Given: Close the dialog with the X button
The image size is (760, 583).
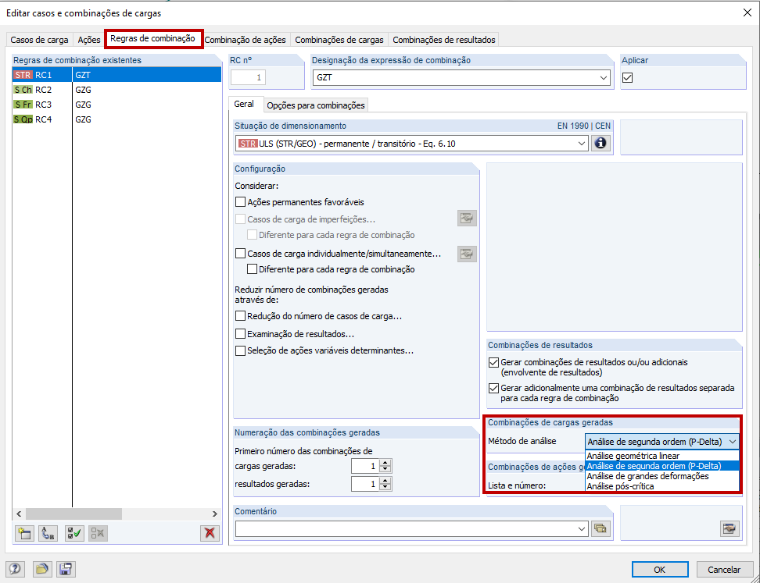Looking at the screenshot, I should click(747, 13).
